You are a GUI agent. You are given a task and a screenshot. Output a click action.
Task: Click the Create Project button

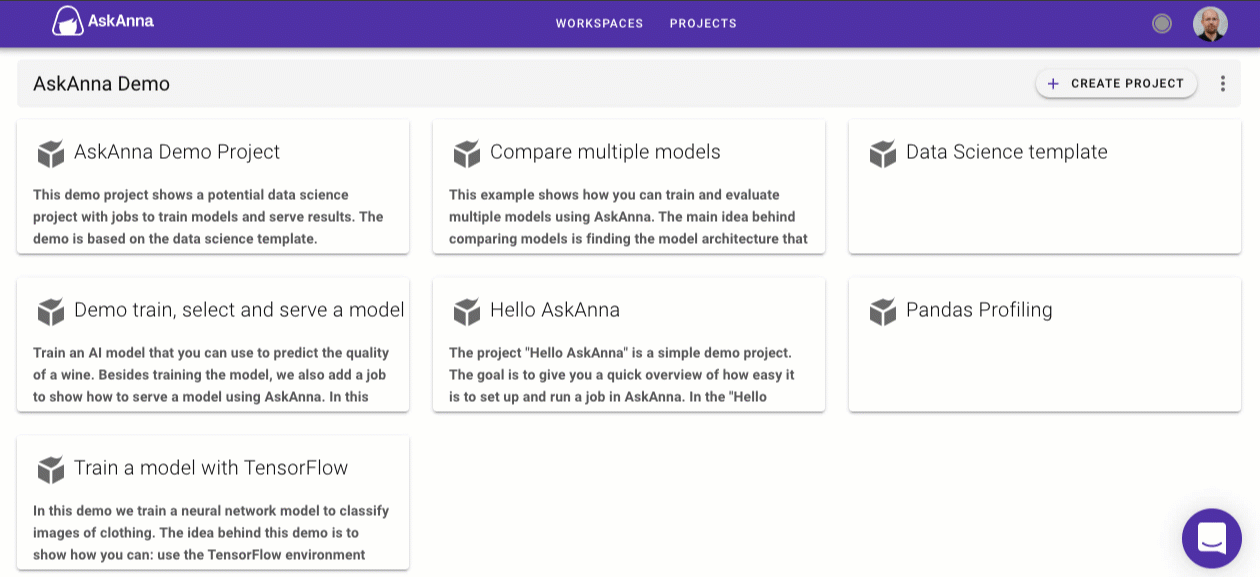point(1116,84)
